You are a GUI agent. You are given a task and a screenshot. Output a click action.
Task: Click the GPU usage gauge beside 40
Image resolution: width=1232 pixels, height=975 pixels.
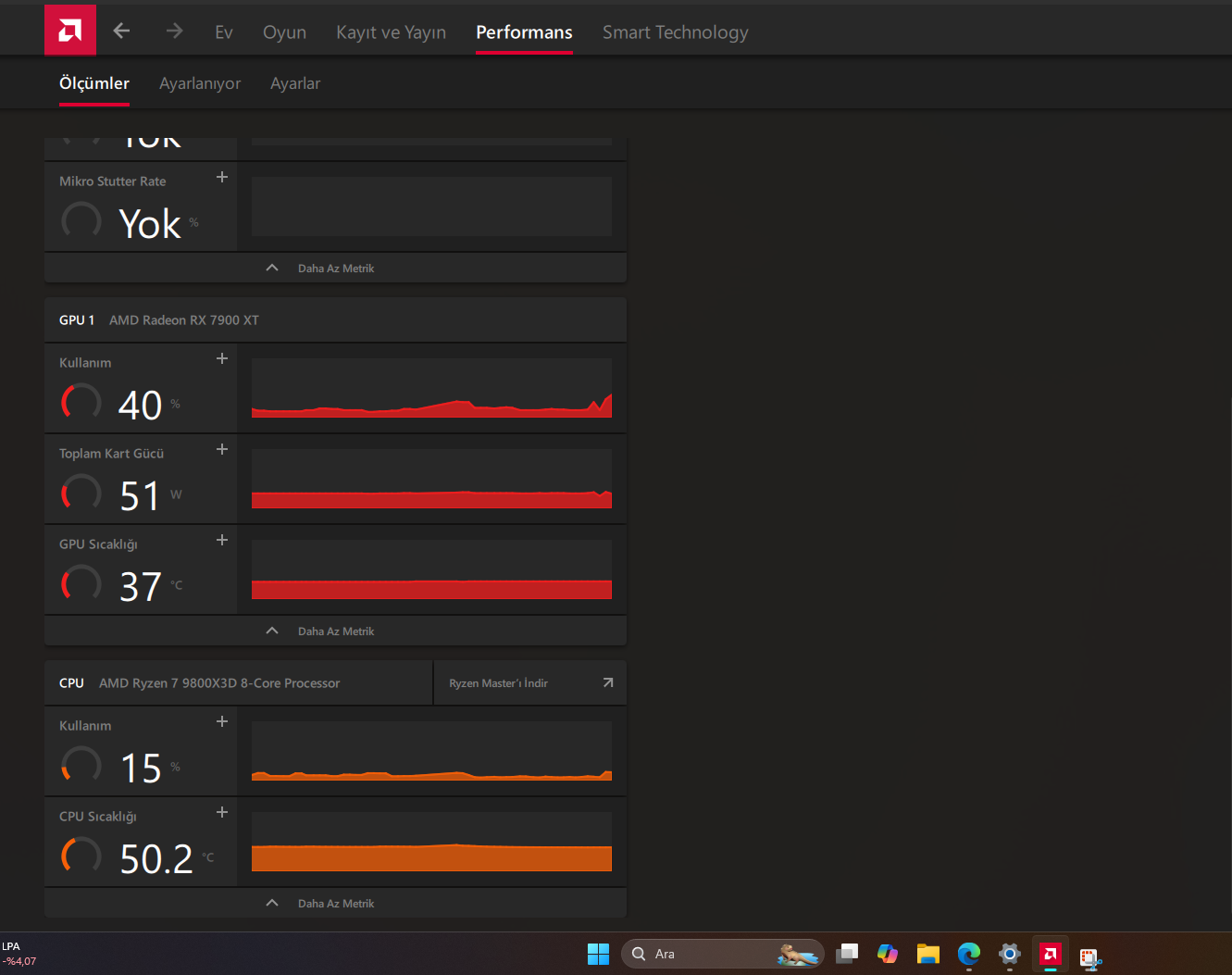[81, 403]
